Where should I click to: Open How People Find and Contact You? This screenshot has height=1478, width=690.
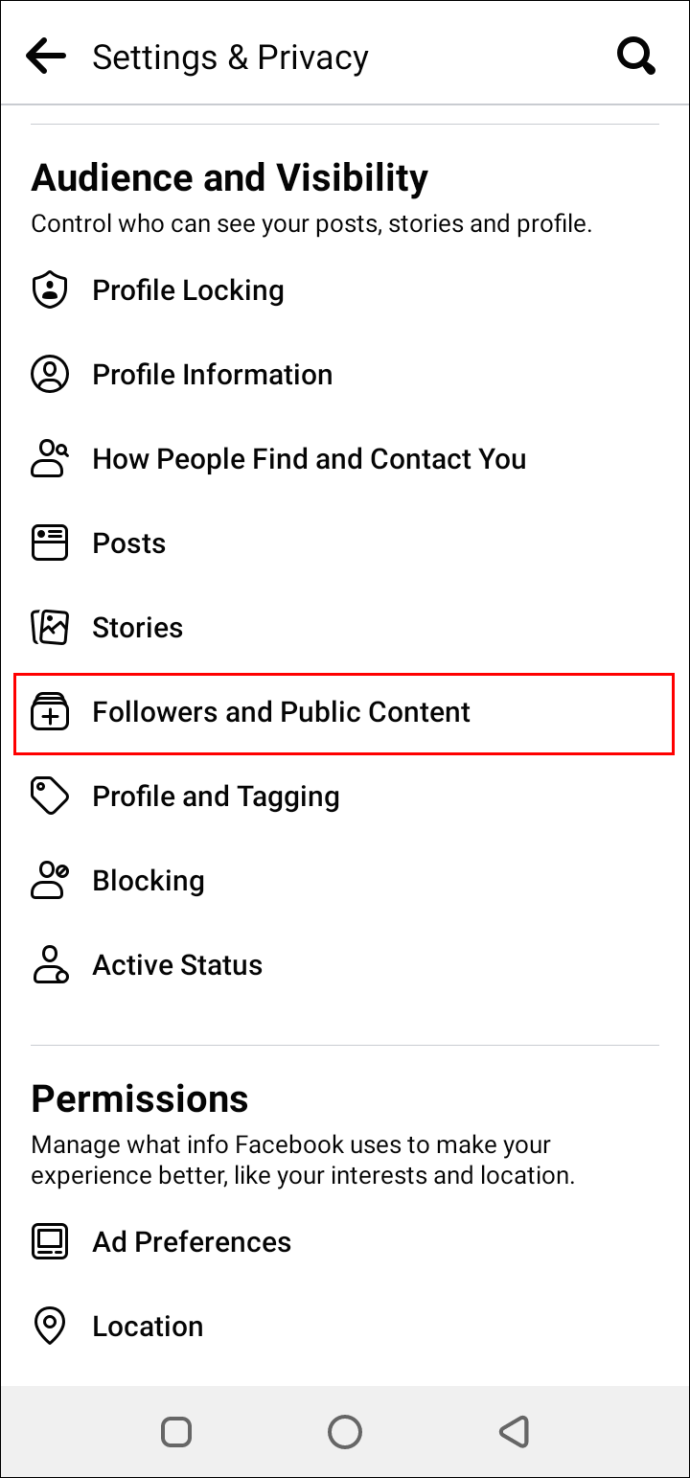(x=345, y=459)
